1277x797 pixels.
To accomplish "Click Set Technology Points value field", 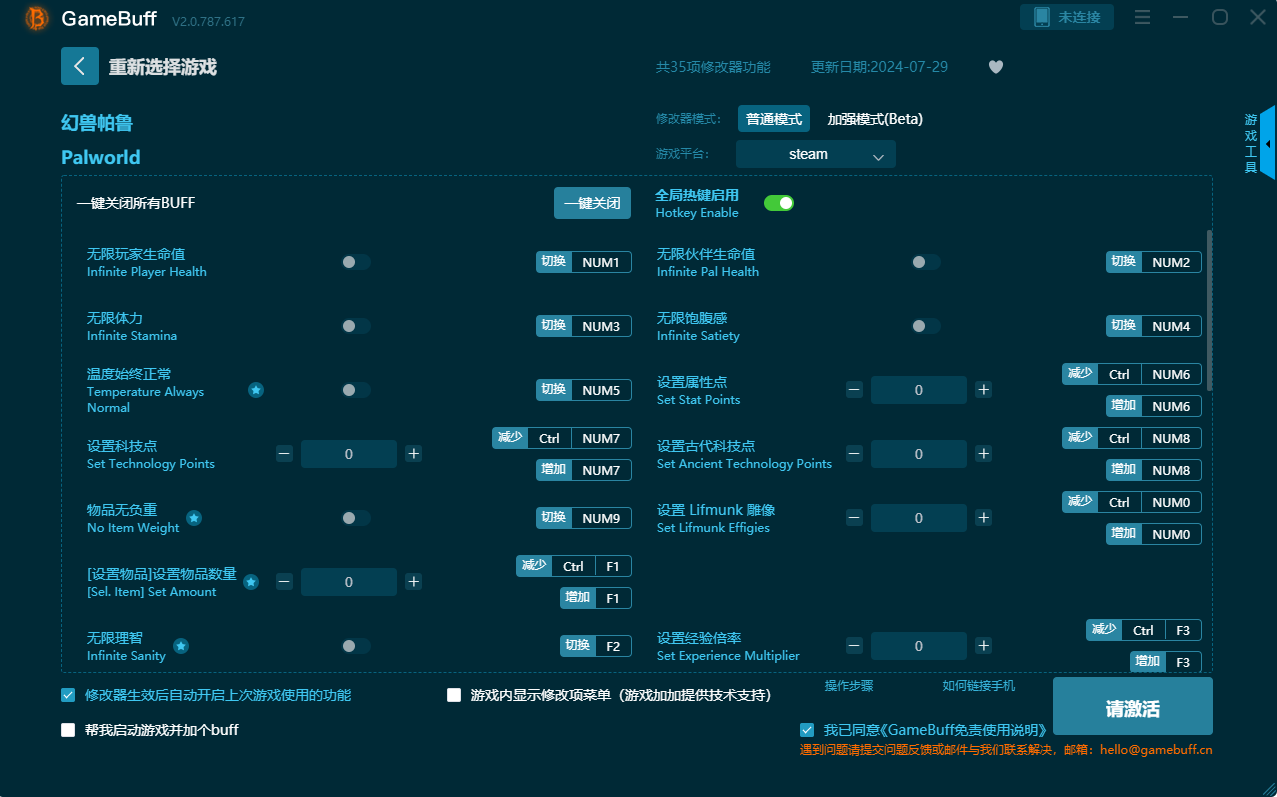I will (349, 454).
